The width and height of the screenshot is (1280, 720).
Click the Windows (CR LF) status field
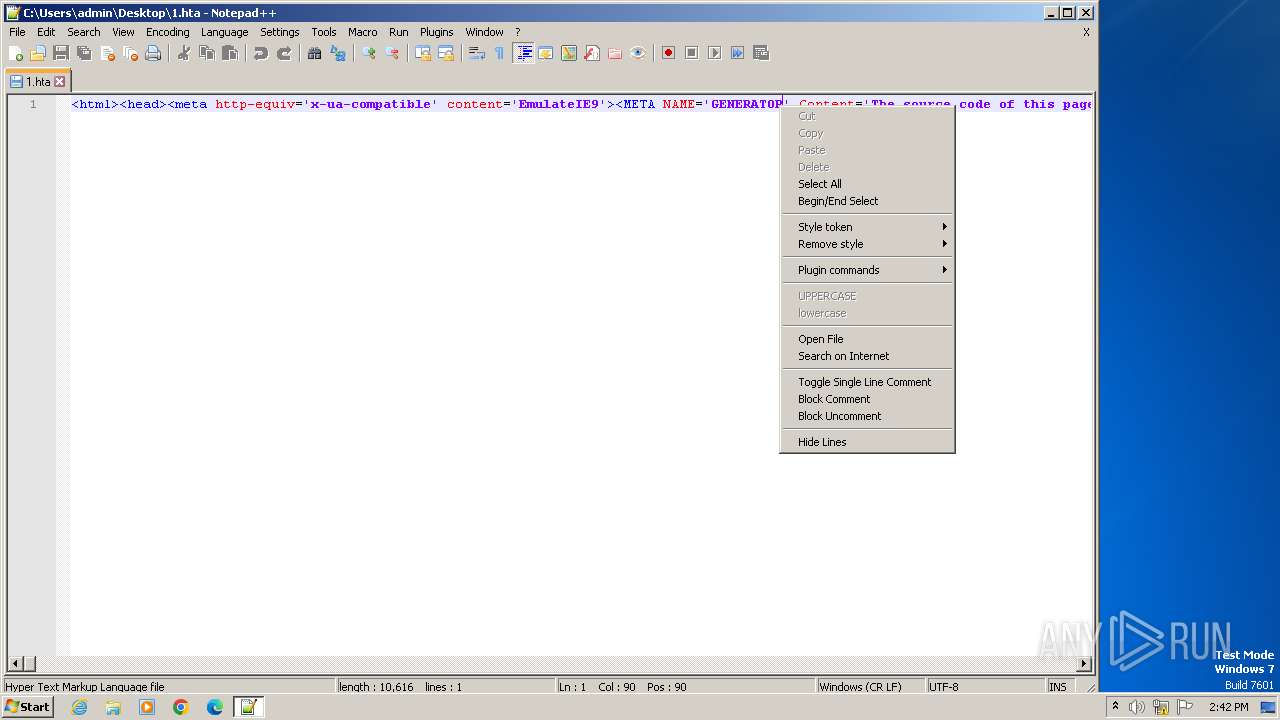(870, 687)
